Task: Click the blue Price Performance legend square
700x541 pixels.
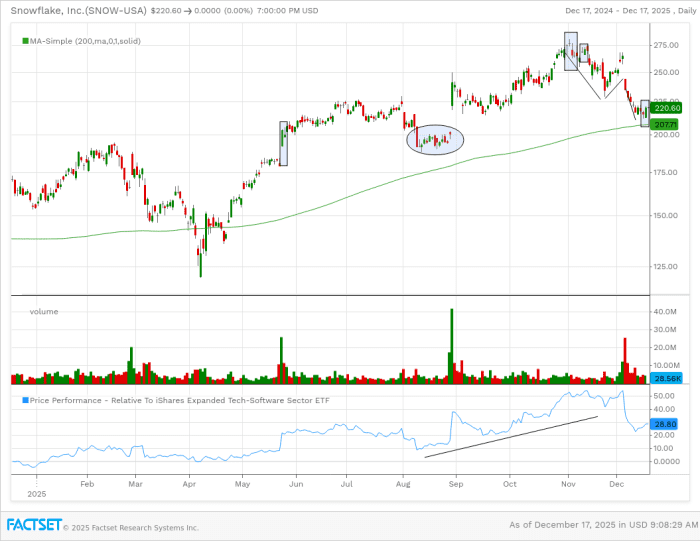Action: click(25, 400)
